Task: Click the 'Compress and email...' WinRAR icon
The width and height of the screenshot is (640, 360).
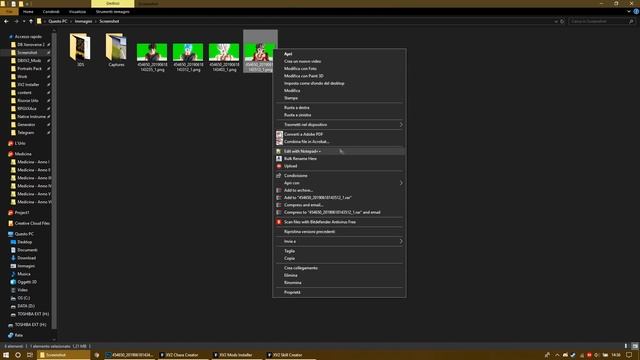Action: (279, 205)
